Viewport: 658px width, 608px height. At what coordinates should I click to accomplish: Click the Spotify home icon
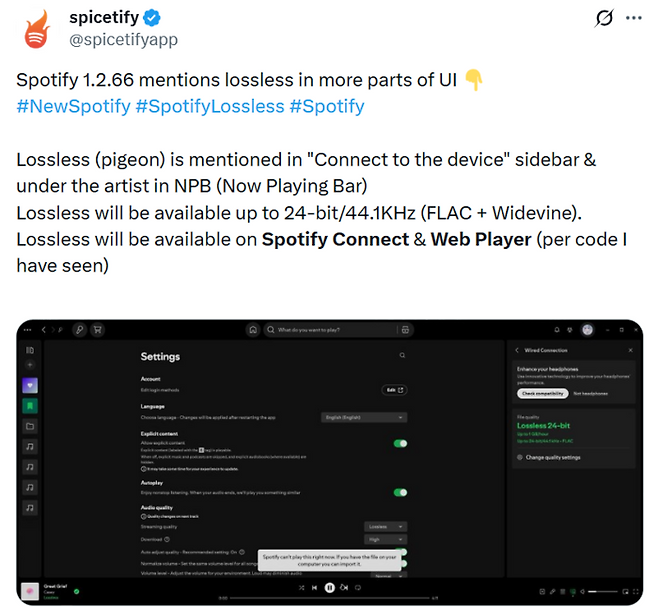pos(254,329)
